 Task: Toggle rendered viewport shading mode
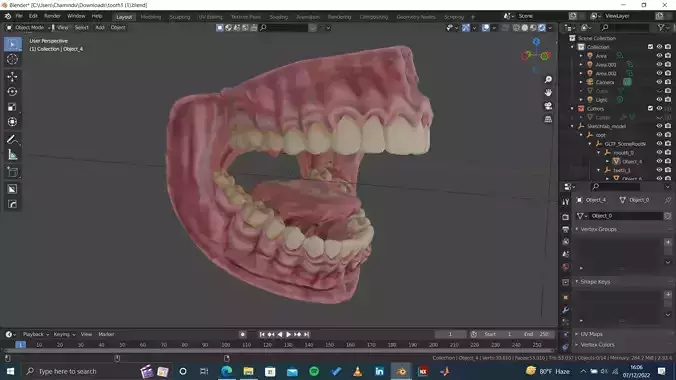(x=541, y=28)
